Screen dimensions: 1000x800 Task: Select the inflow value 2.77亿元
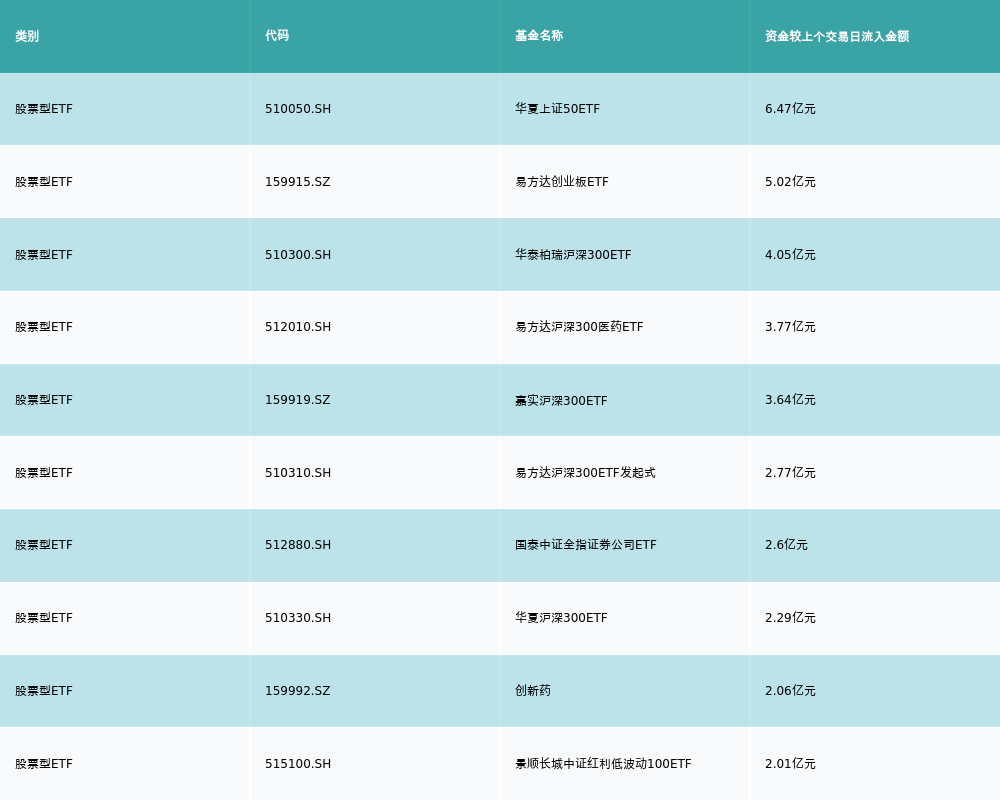pos(790,473)
